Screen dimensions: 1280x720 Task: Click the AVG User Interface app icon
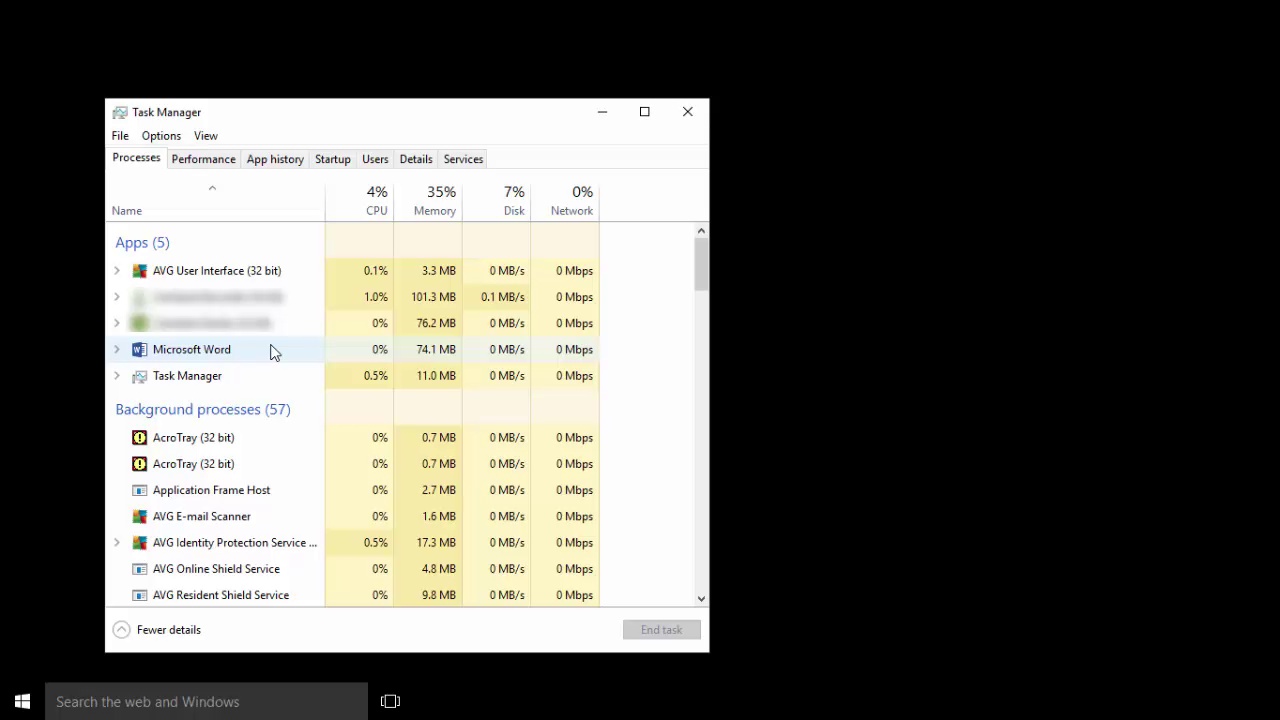tap(140, 271)
